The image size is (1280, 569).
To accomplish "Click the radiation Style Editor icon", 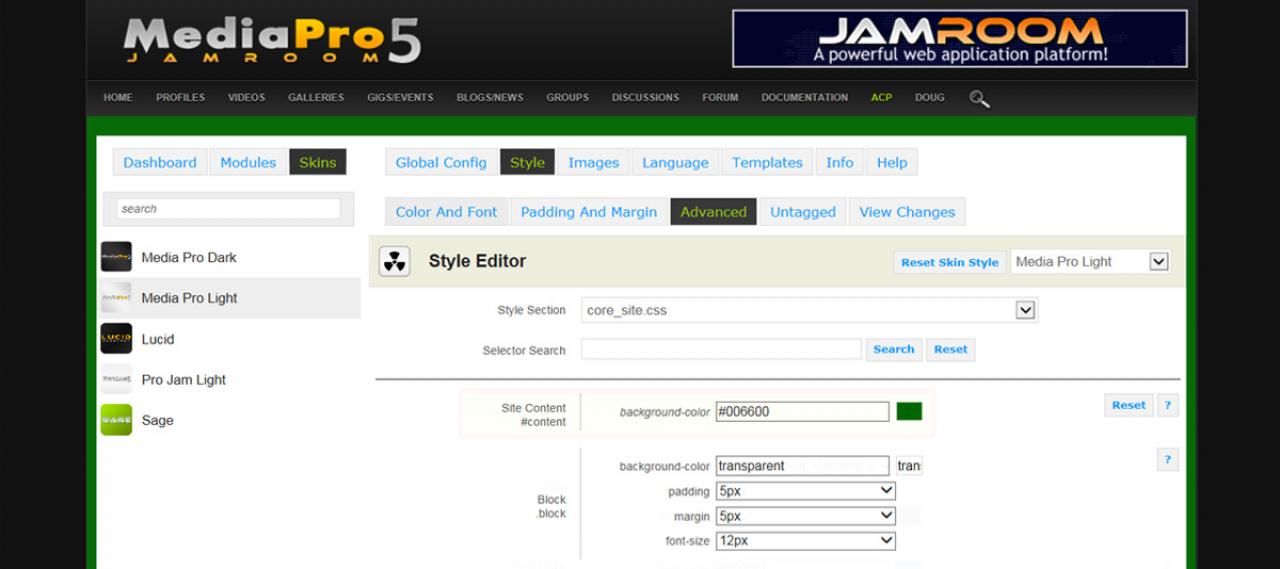I will click(394, 262).
